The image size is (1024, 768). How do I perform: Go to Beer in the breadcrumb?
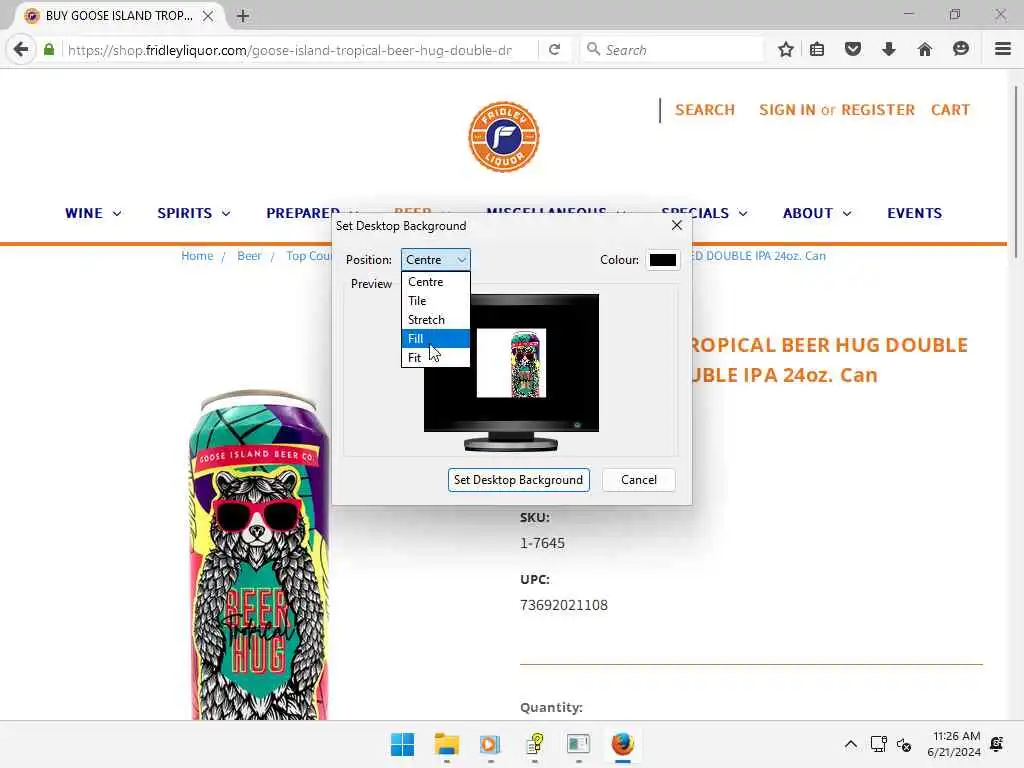(249, 255)
